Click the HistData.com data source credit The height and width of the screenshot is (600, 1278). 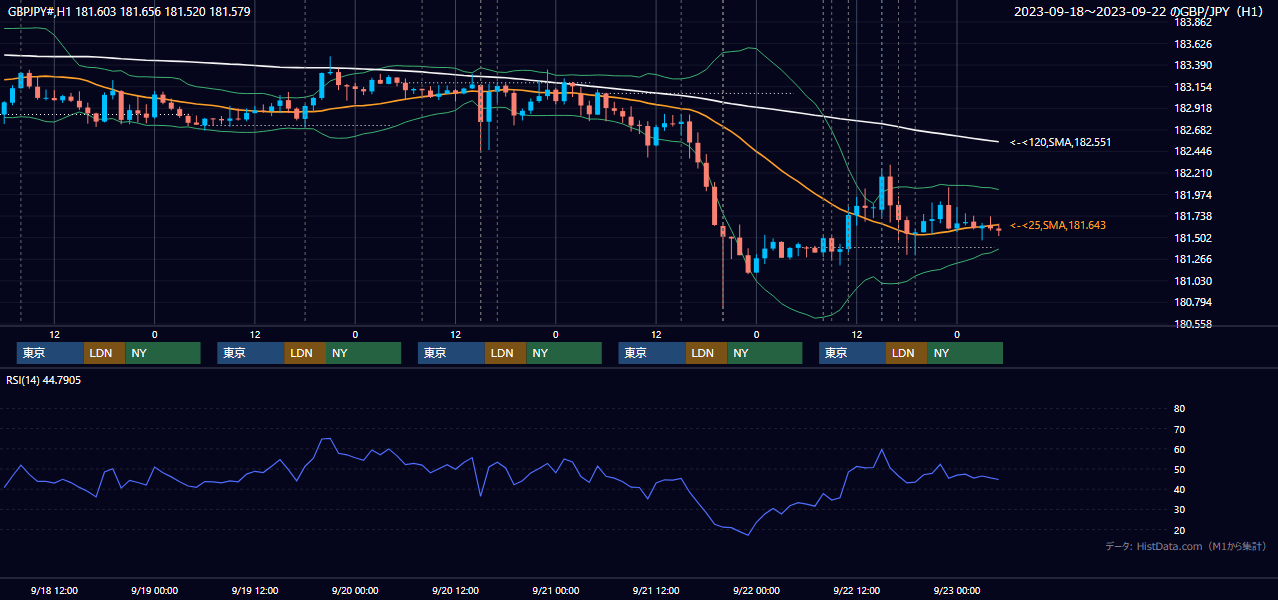(1185, 547)
